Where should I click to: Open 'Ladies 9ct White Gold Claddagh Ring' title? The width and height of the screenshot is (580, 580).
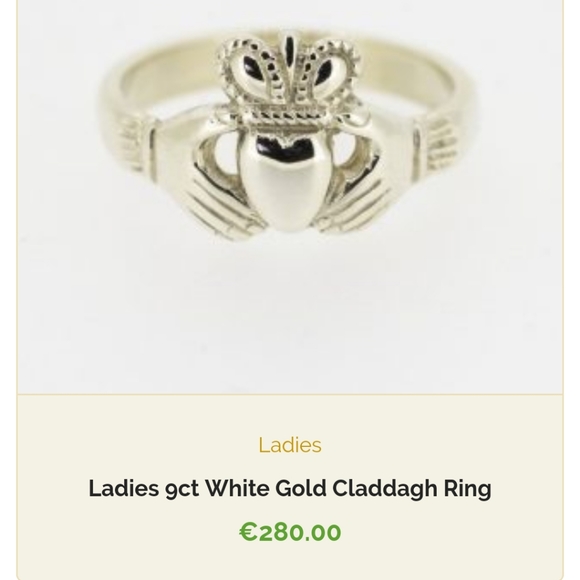[290, 489]
